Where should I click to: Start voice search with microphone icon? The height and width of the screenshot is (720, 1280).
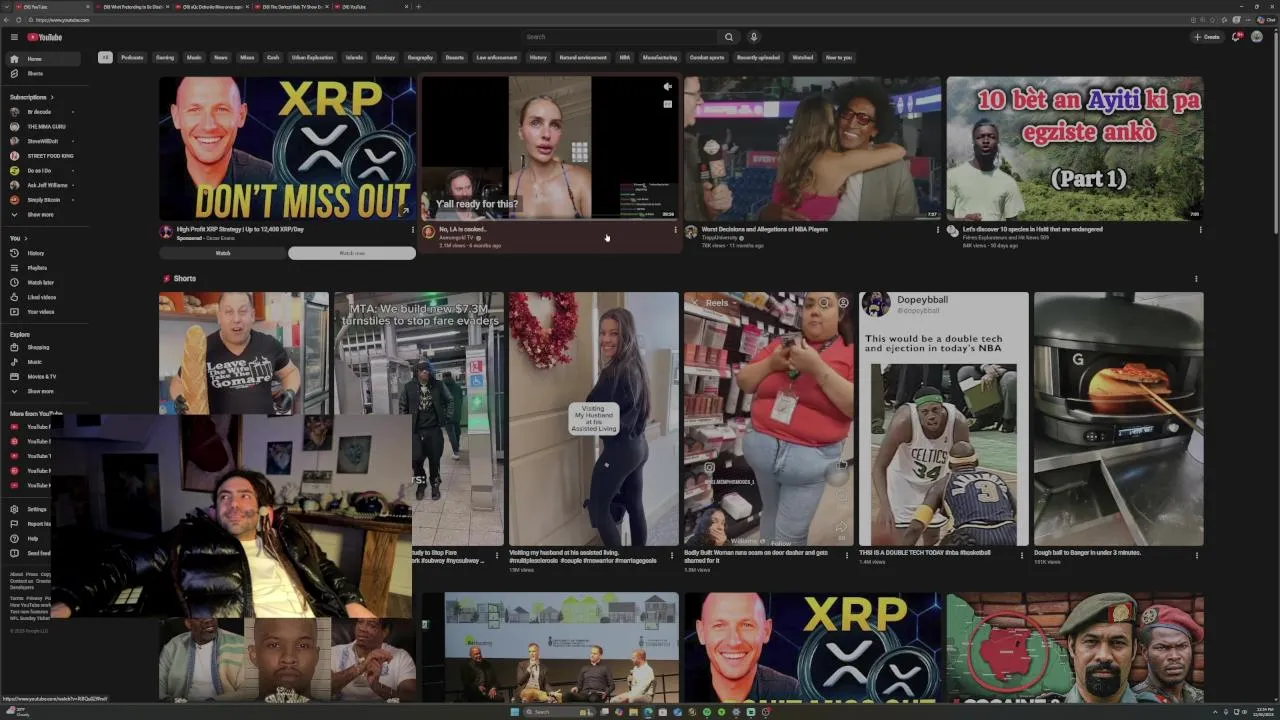coord(753,37)
